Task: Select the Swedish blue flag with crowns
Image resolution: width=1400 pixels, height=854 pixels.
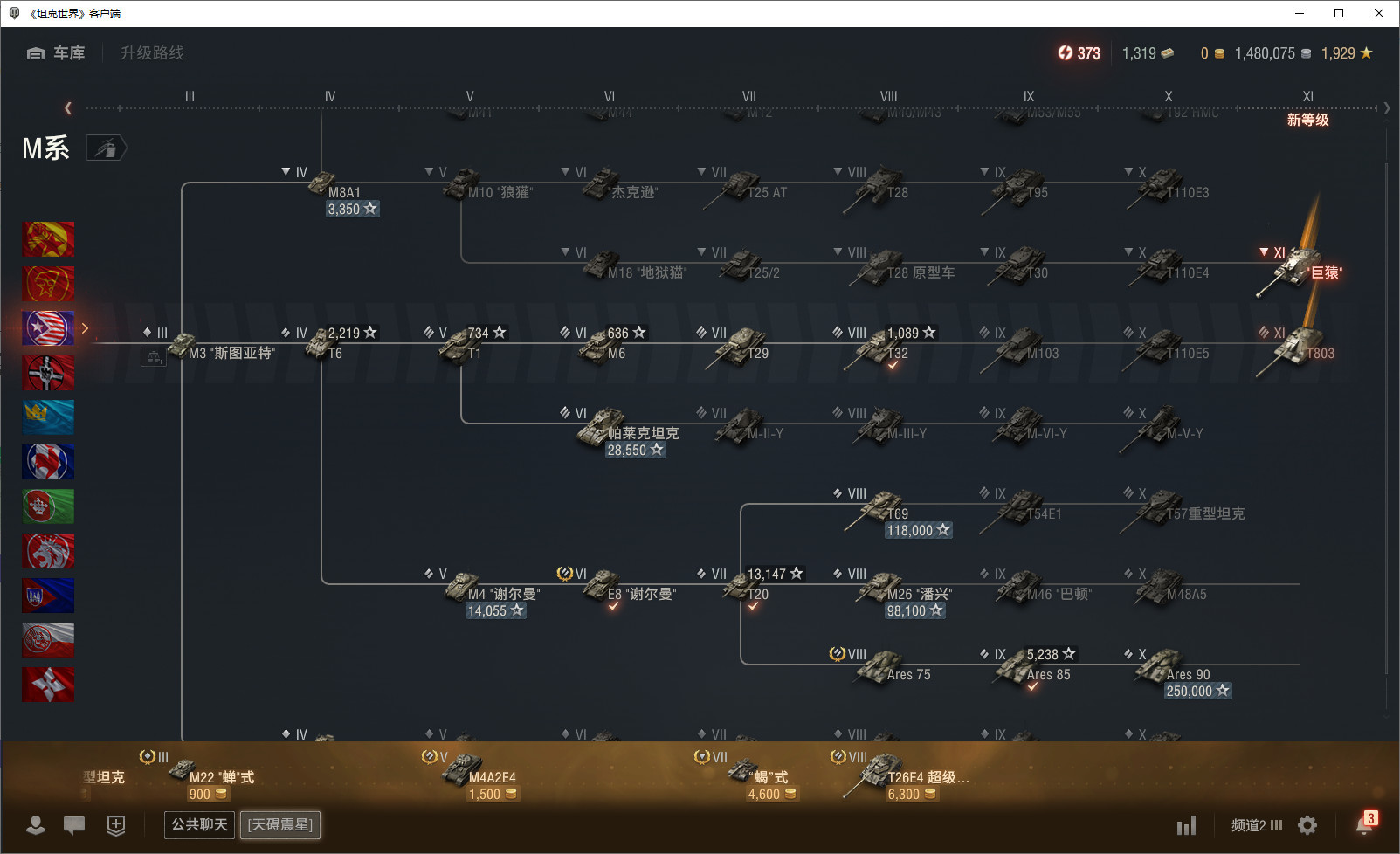Action: tap(48, 417)
